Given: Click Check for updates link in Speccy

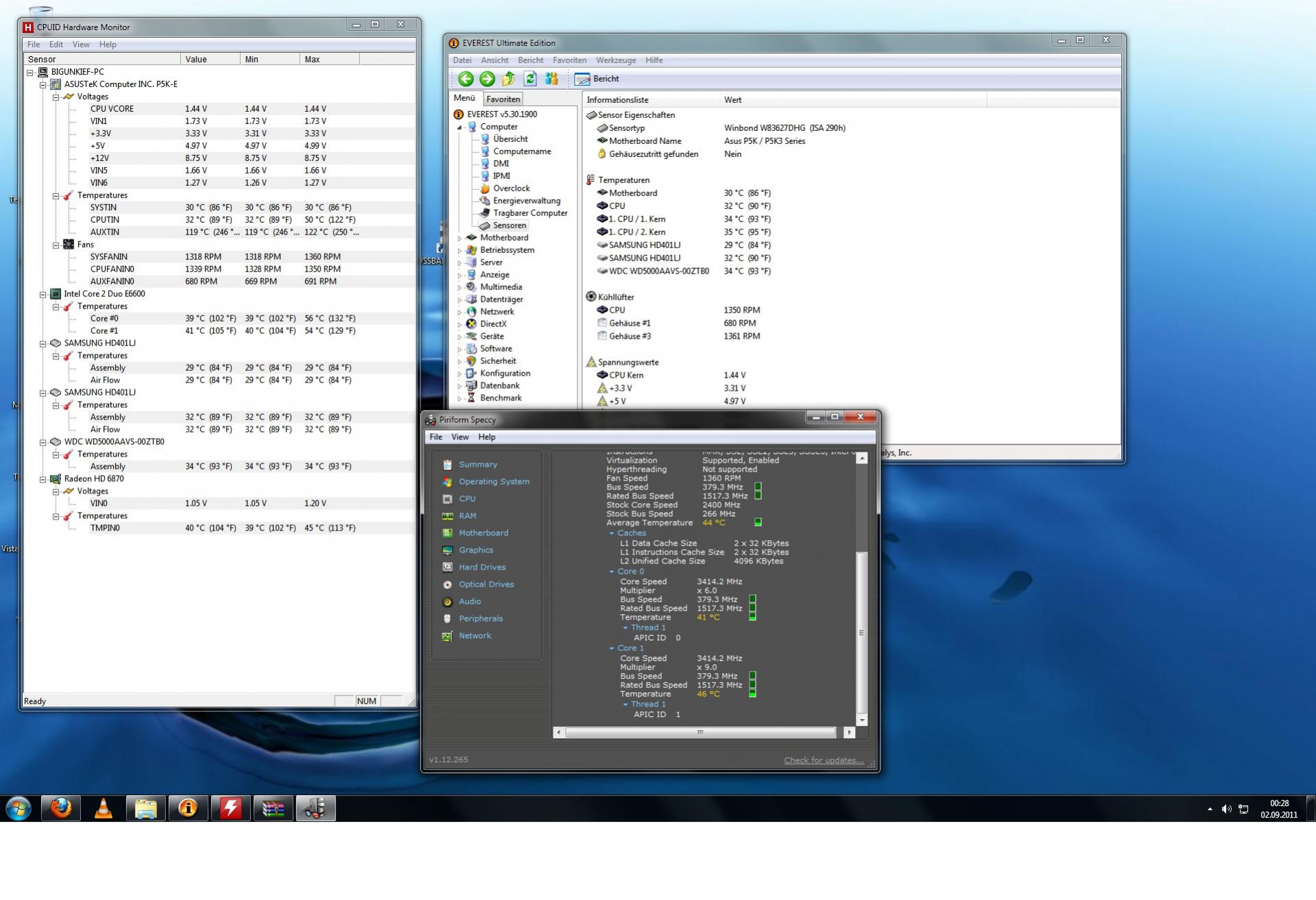Looking at the screenshot, I should [824, 760].
